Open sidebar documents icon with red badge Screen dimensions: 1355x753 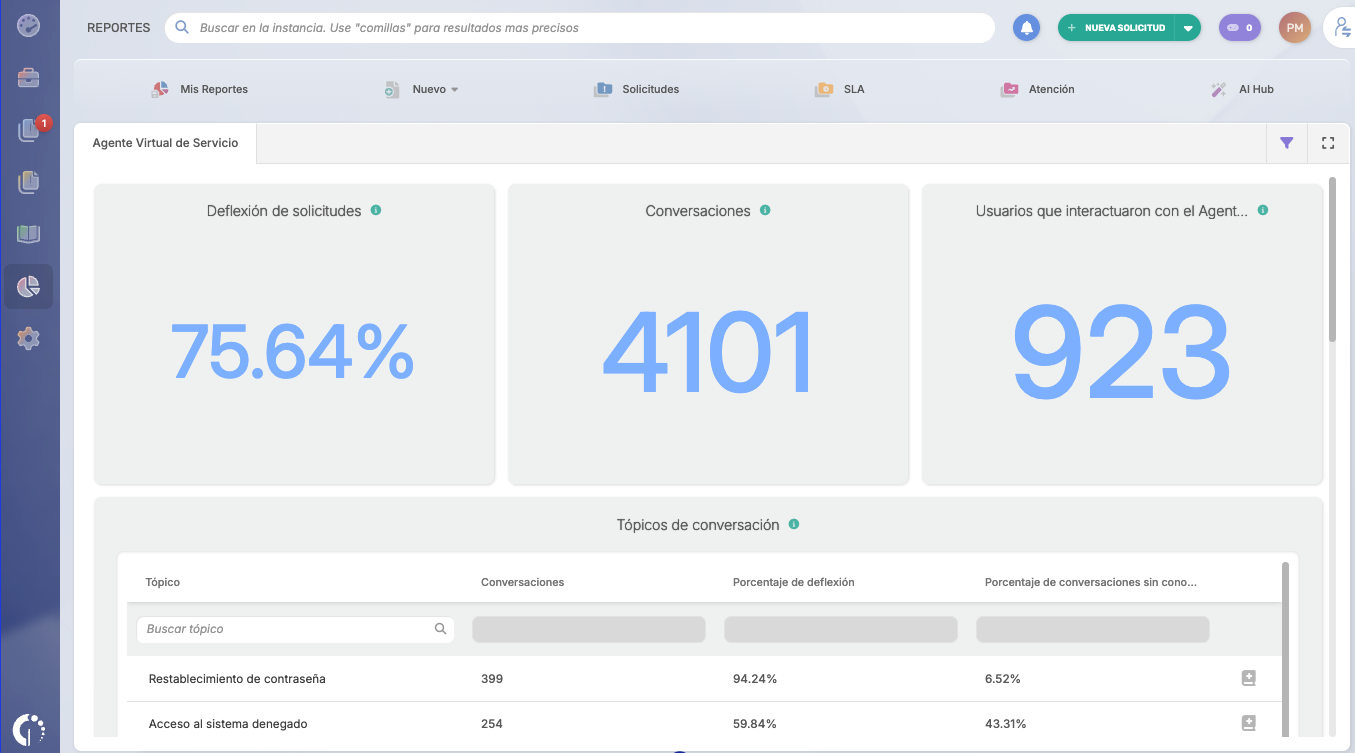[x=28, y=130]
